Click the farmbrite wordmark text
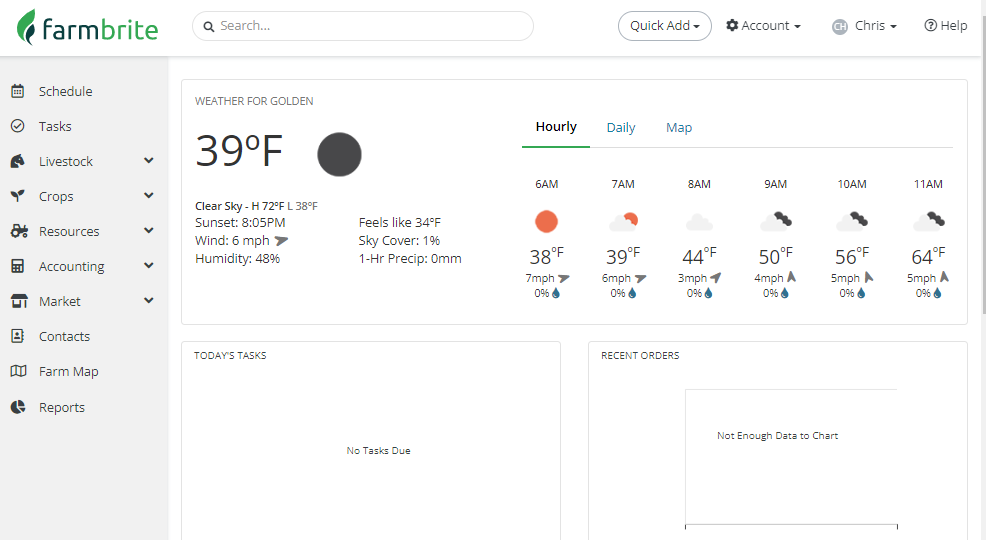Viewport: 986px width, 540px height. 101,30
